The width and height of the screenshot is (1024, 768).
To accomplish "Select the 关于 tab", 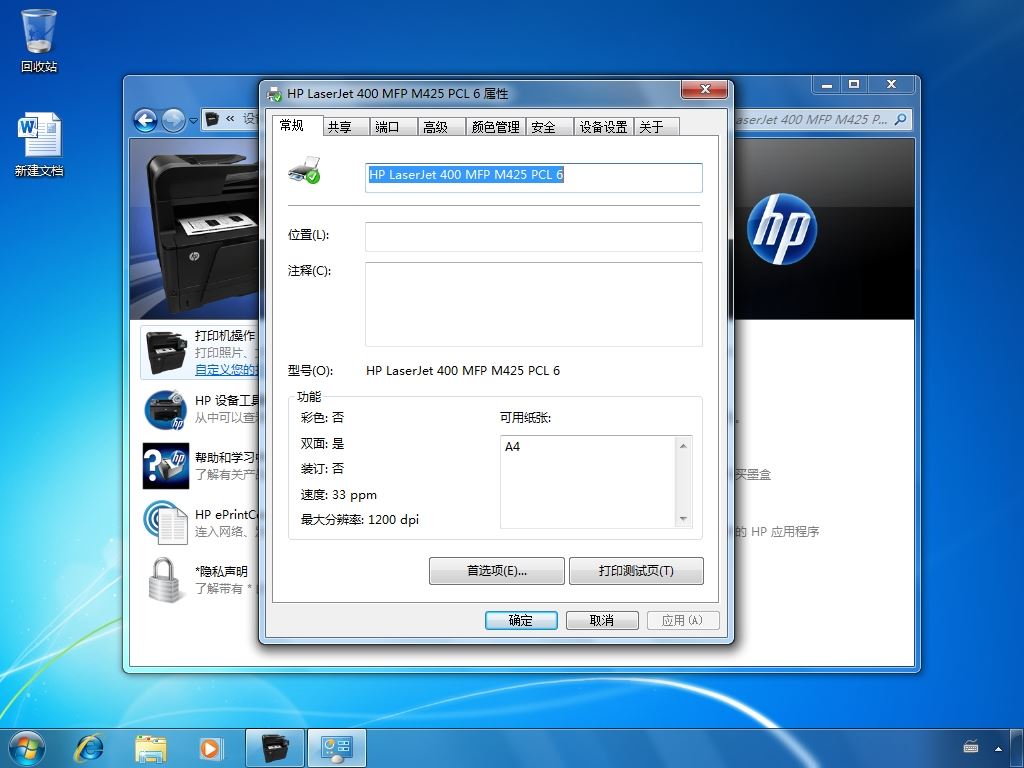I will coord(656,127).
